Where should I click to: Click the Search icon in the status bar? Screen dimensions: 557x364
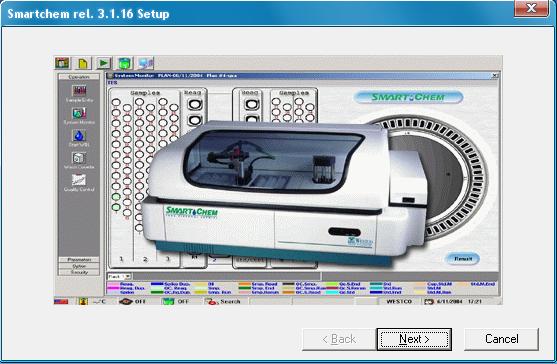[212, 301]
